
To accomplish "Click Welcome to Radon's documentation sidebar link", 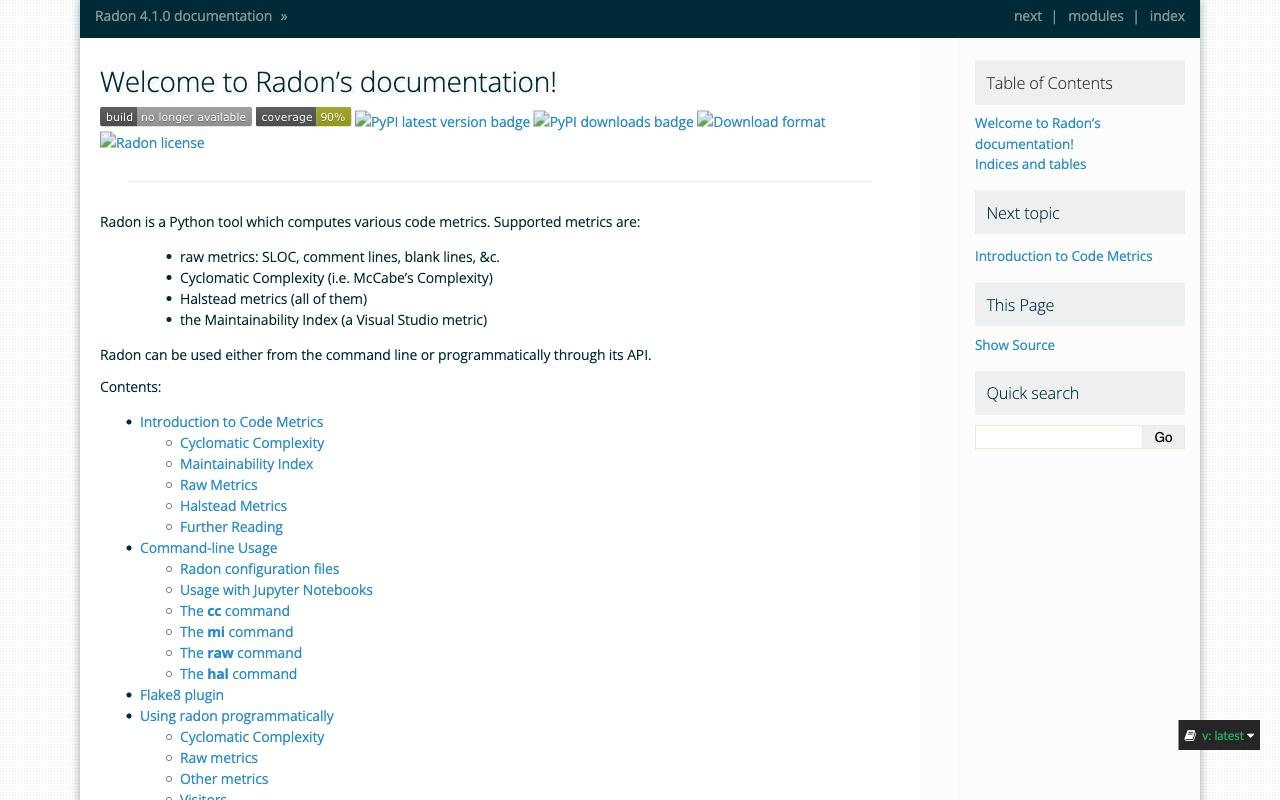I will pyautogui.click(x=1037, y=133).
